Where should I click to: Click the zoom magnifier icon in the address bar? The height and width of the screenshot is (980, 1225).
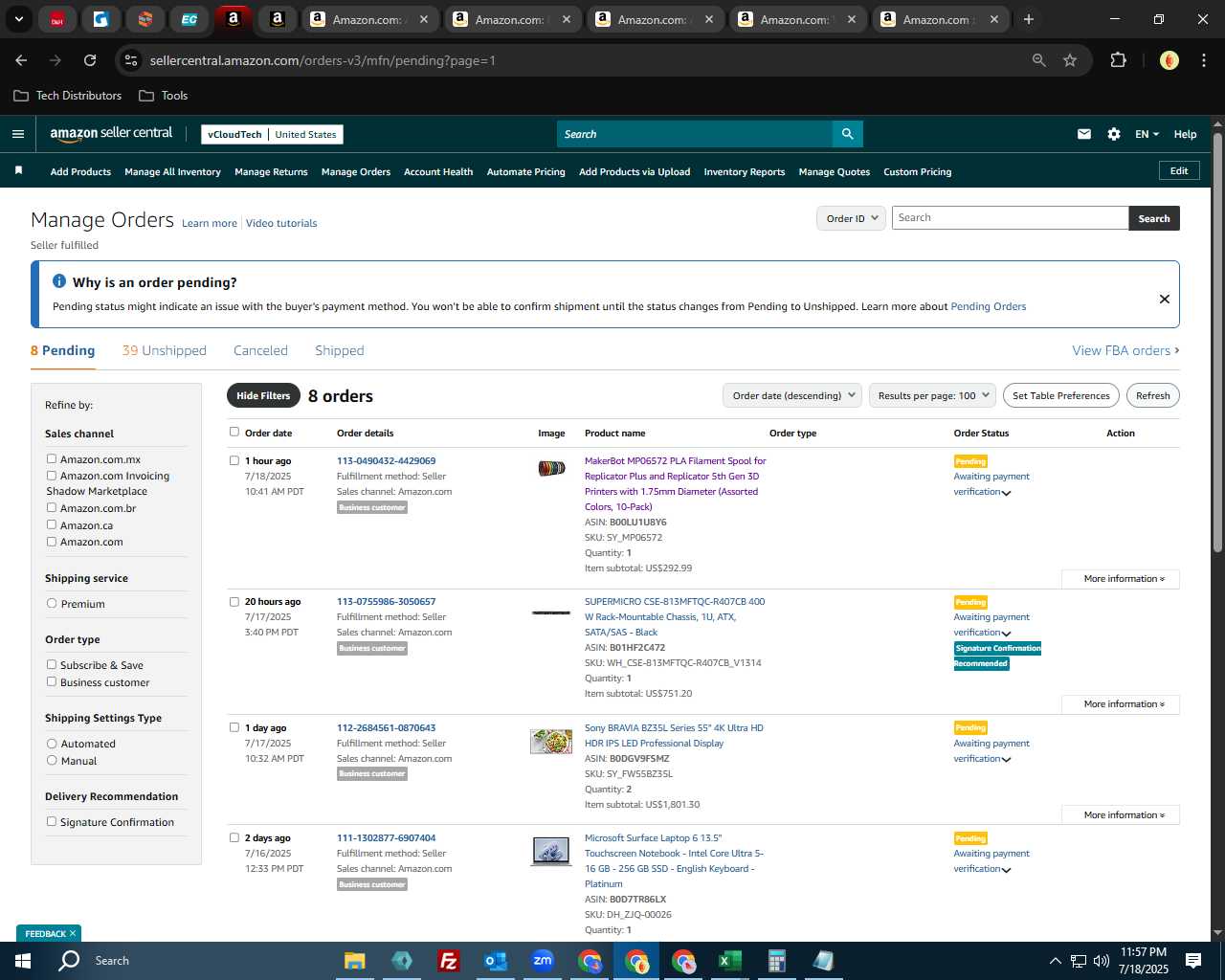[x=1039, y=60]
